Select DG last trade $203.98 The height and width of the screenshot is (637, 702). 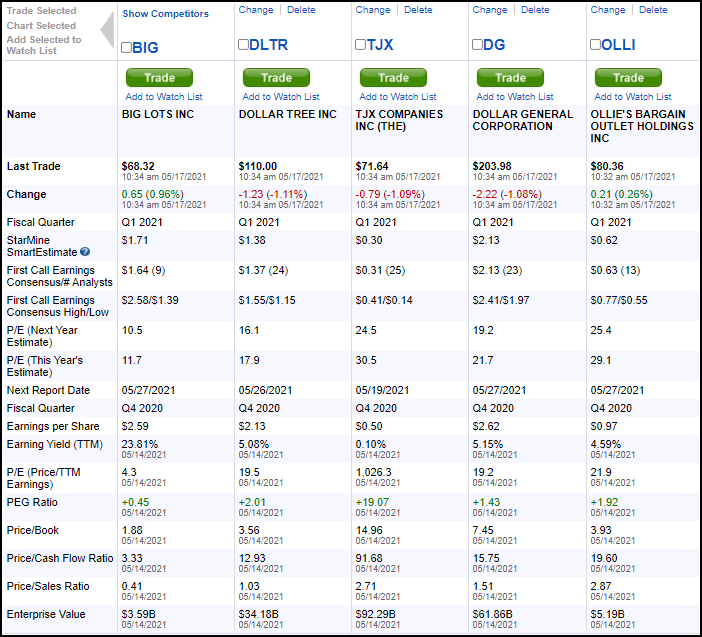click(x=492, y=166)
